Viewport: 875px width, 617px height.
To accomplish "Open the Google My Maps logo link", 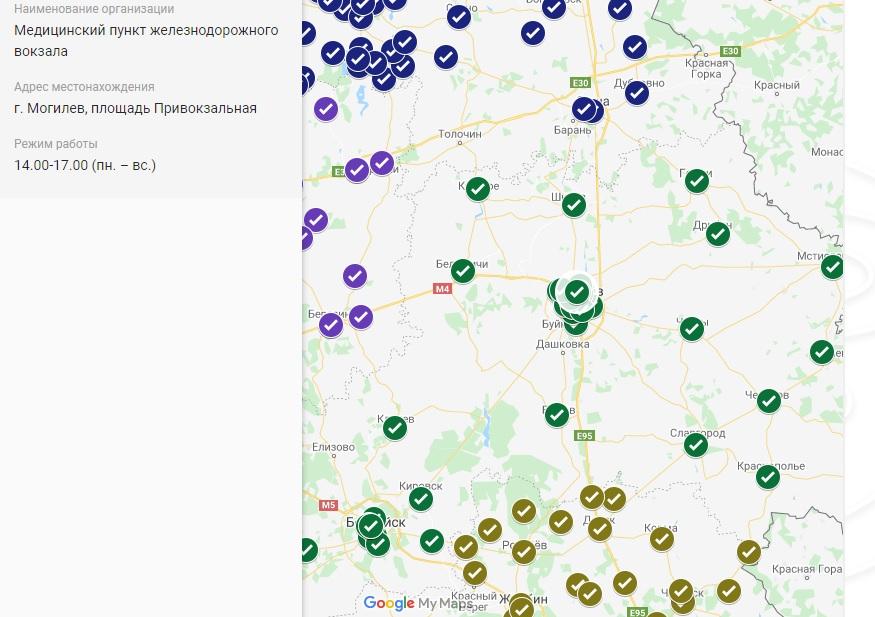I will [x=416, y=603].
